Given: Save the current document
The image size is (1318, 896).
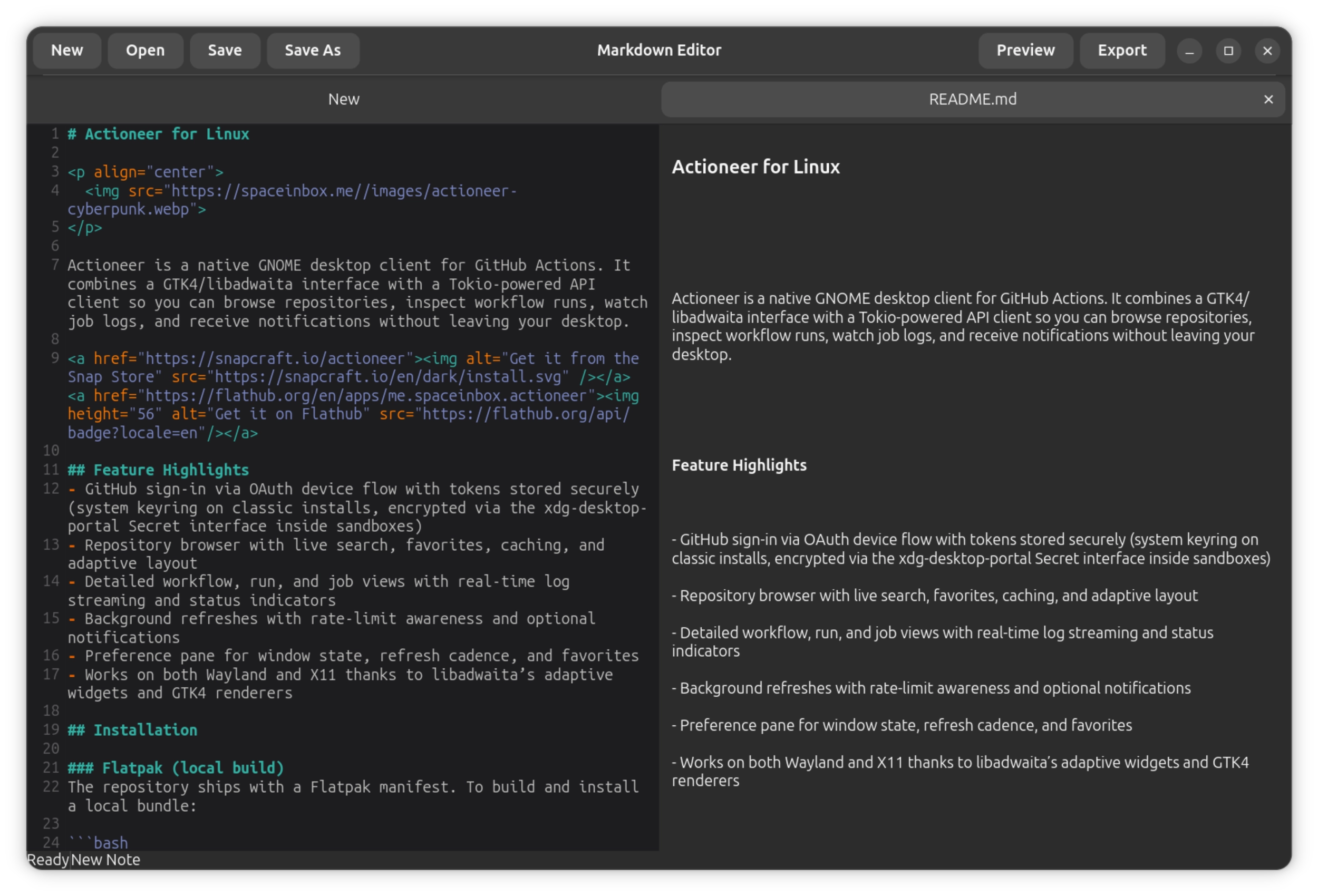Looking at the screenshot, I should (225, 51).
